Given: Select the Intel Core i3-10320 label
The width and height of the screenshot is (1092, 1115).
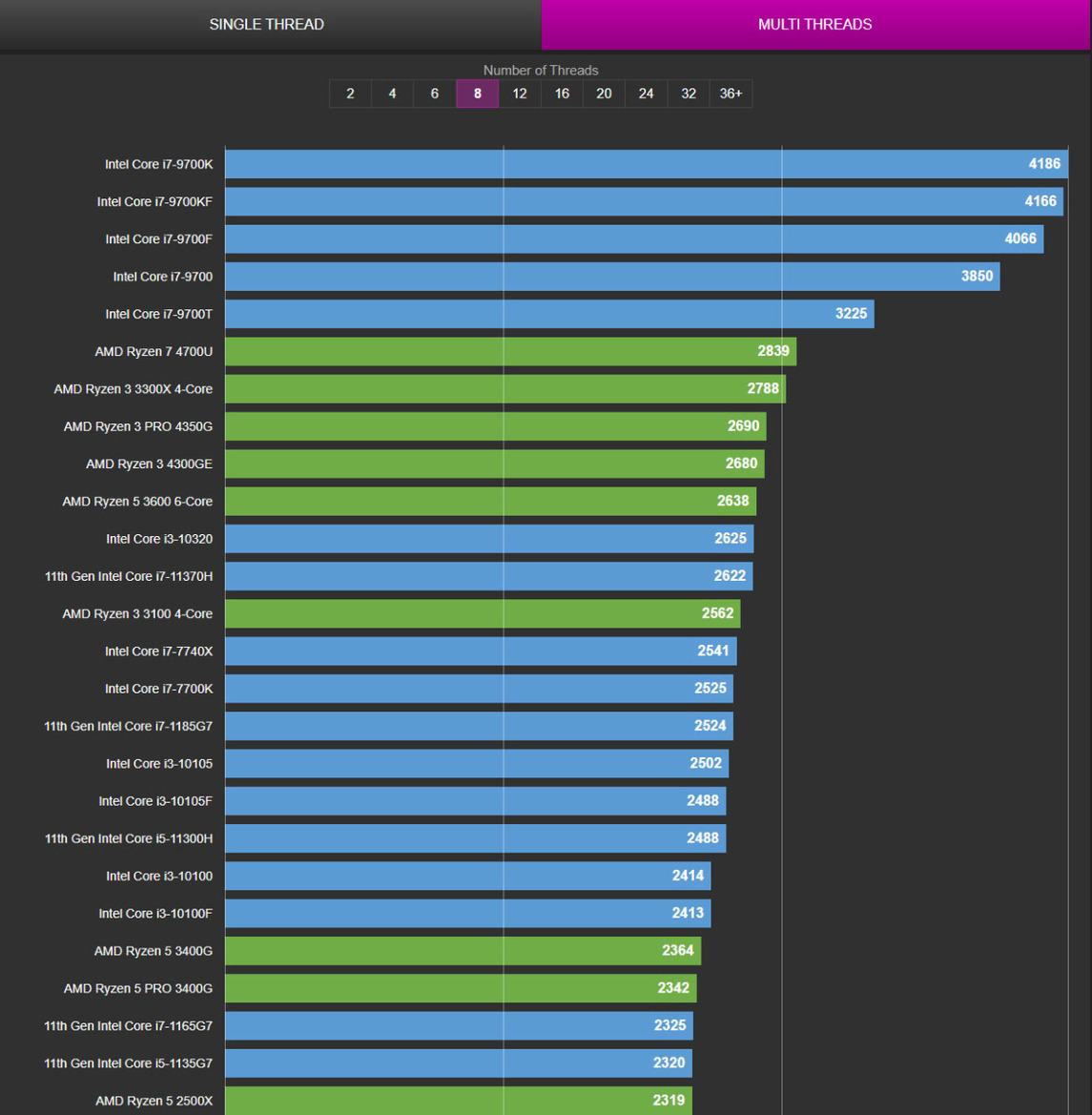Looking at the screenshot, I should click(x=159, y=539).
